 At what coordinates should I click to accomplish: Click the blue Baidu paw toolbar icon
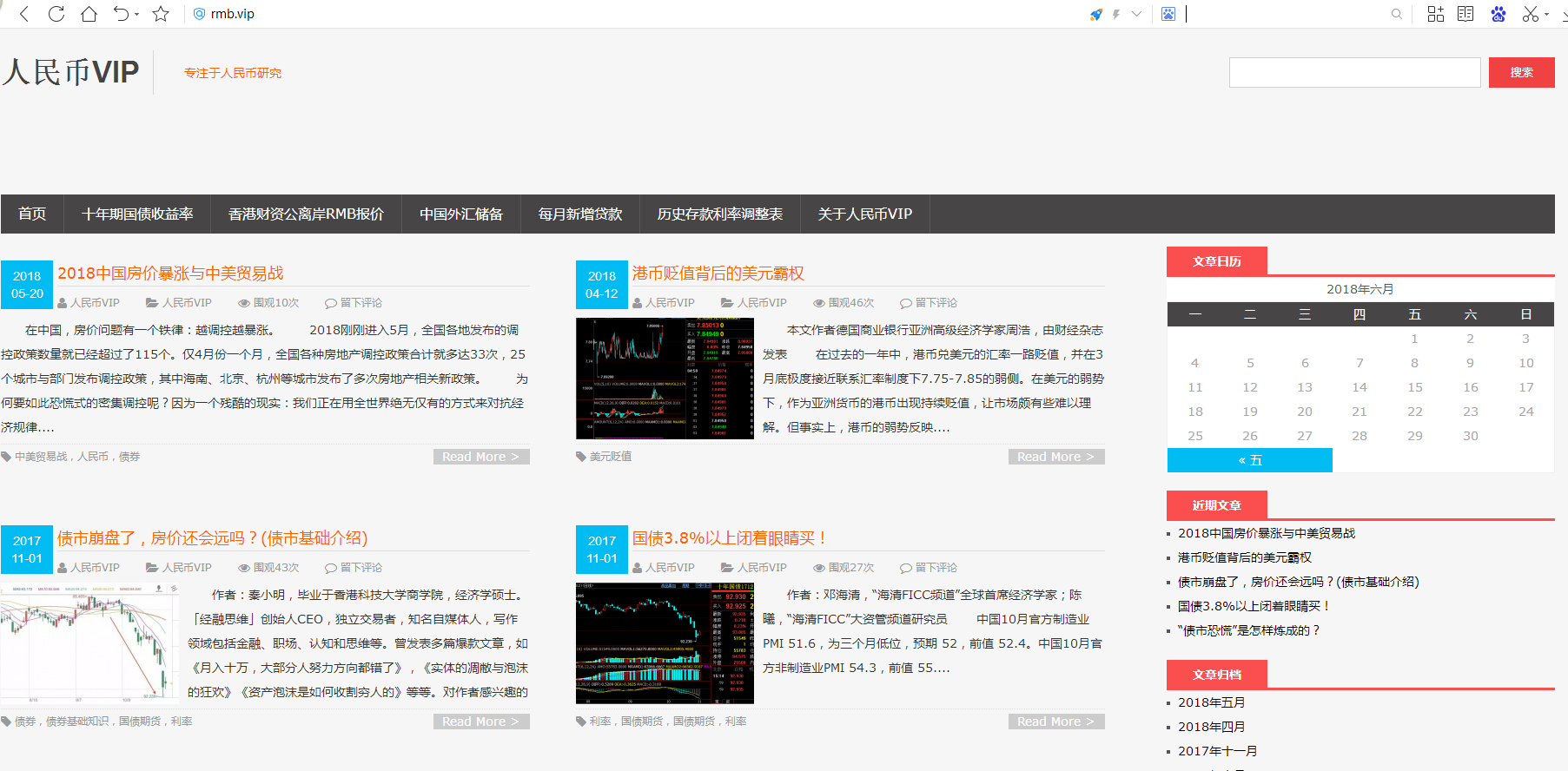click(x=1499, y=14)
